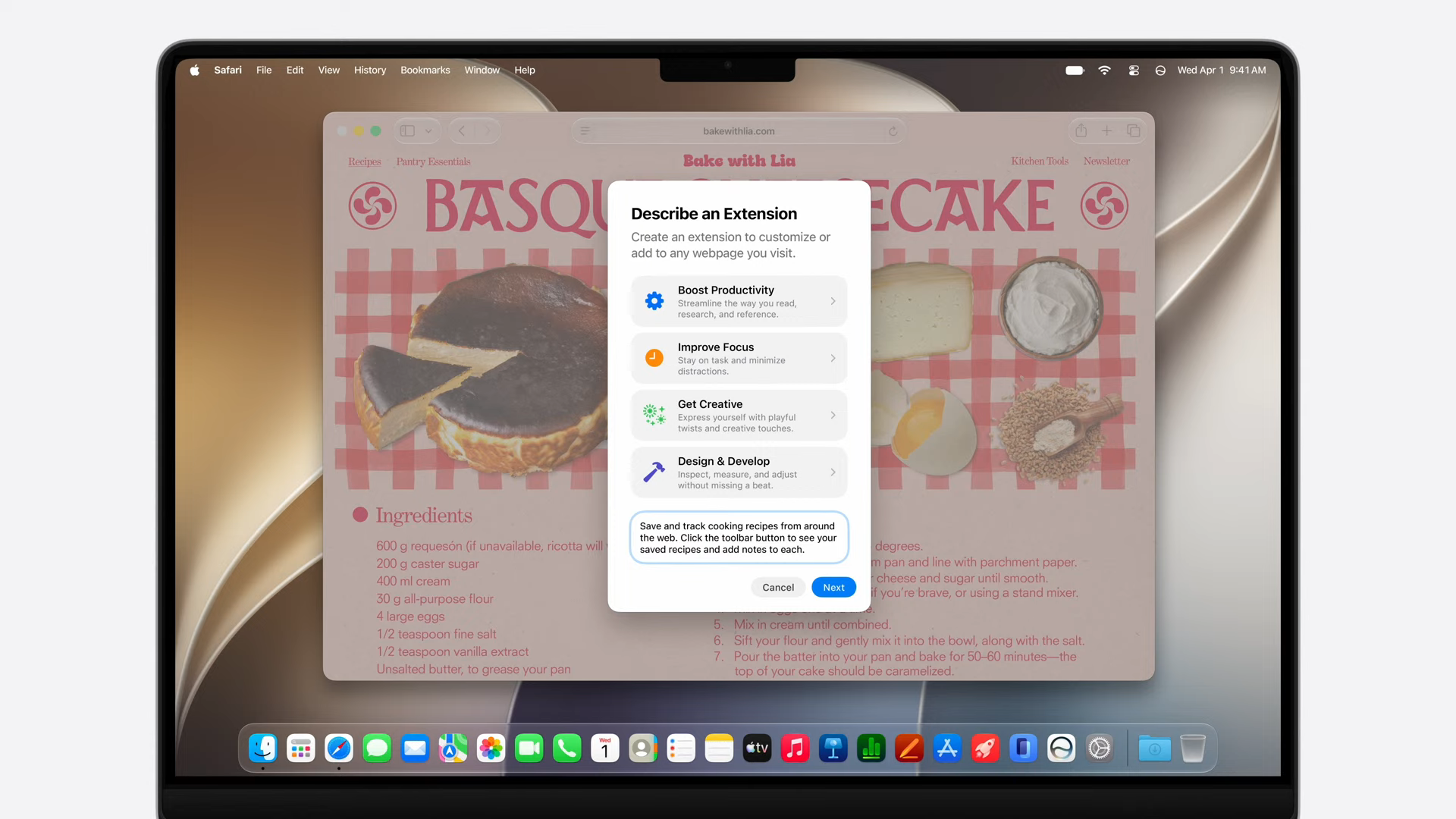
Task: Open Maps in the dock
Action: [x=453, y=748]
